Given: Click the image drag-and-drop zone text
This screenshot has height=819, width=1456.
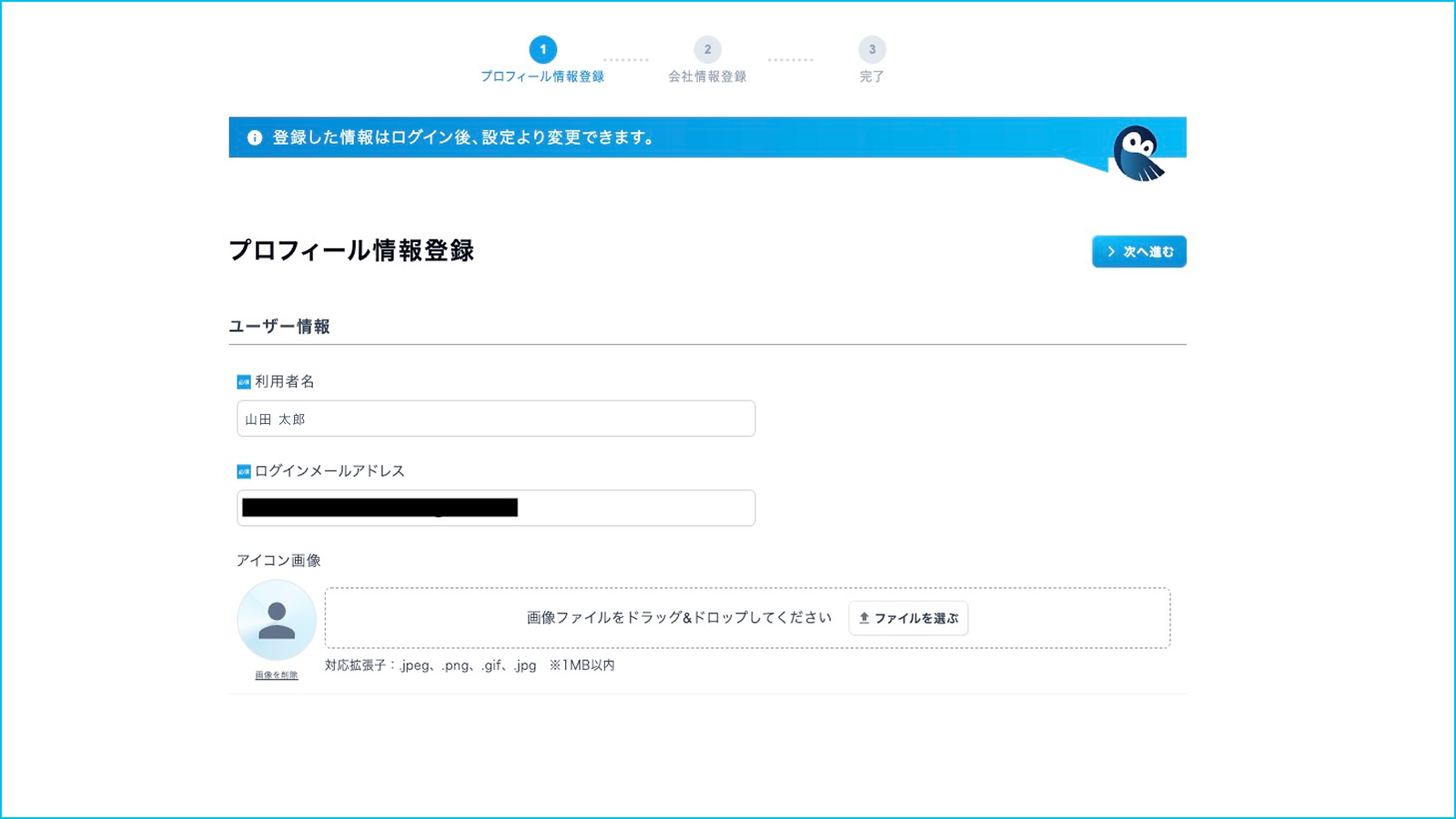Looking at the screenshot, I should [x=679, y=618].
